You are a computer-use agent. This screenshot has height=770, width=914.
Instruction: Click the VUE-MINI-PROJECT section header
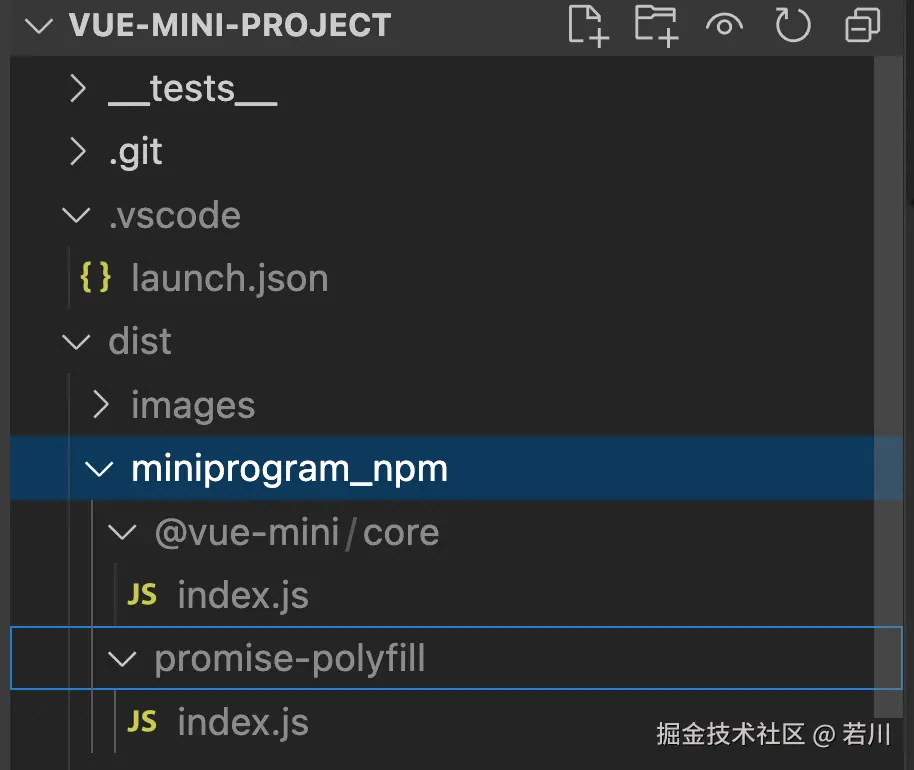point(230,27)
